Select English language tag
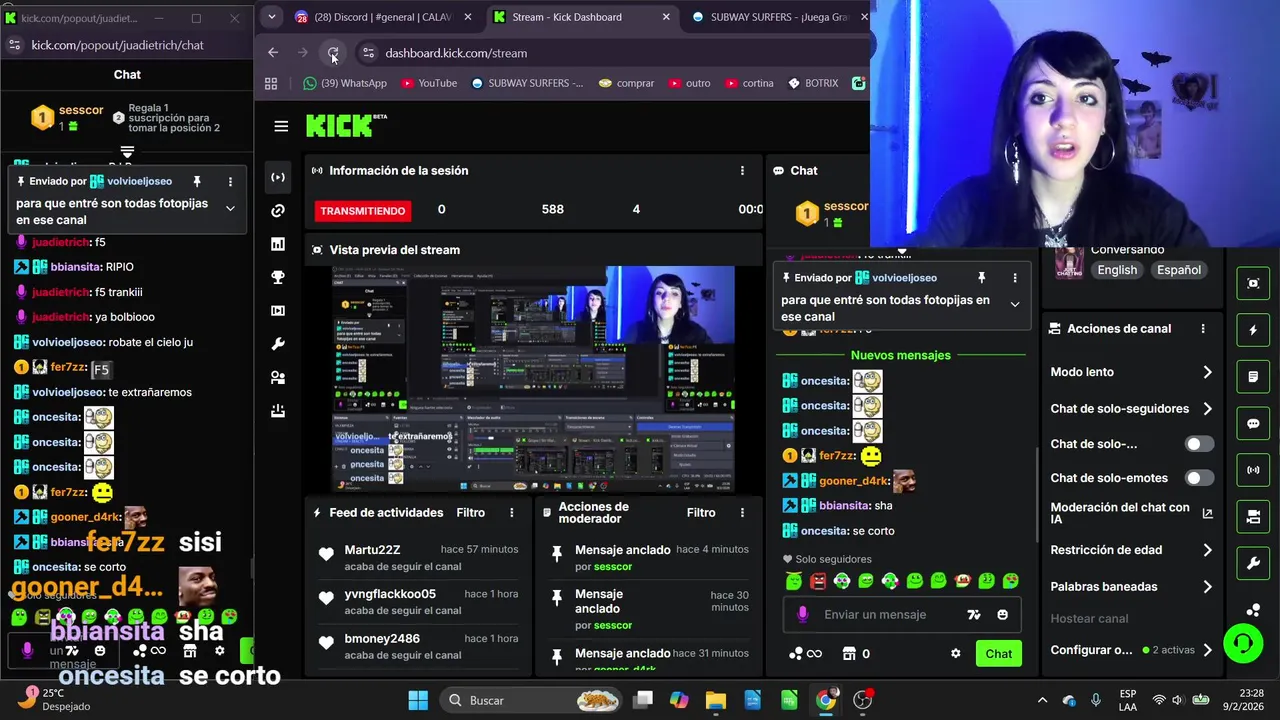 tap(1117, 270)
